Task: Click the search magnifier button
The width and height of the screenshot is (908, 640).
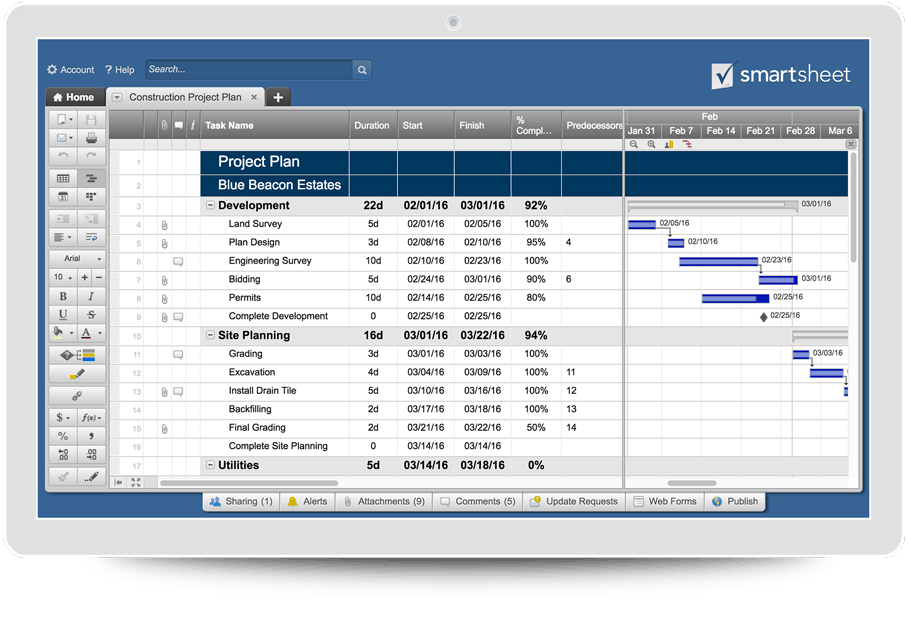Action: [362, 70]
